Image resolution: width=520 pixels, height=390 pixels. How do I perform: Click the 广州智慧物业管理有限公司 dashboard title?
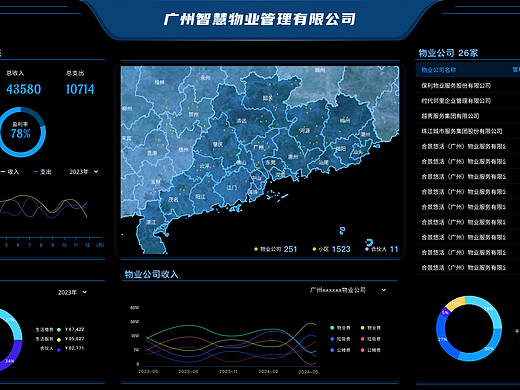(260, 19)
